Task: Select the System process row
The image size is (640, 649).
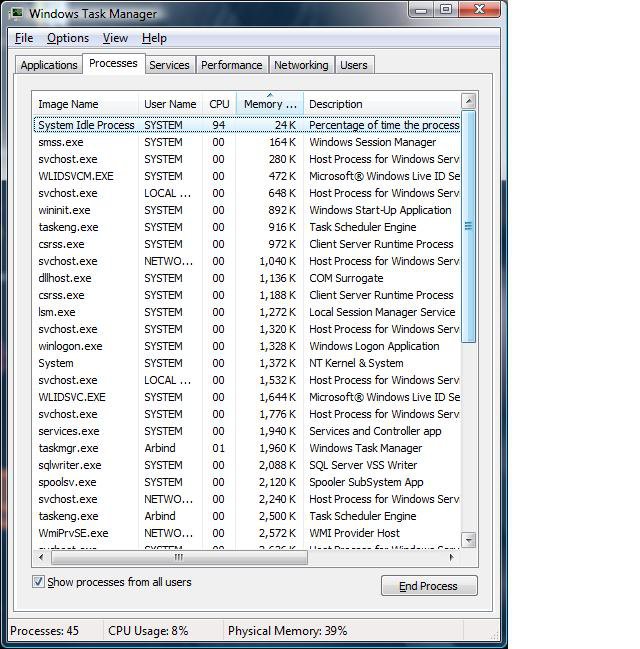Action: [x=247, y=363]
